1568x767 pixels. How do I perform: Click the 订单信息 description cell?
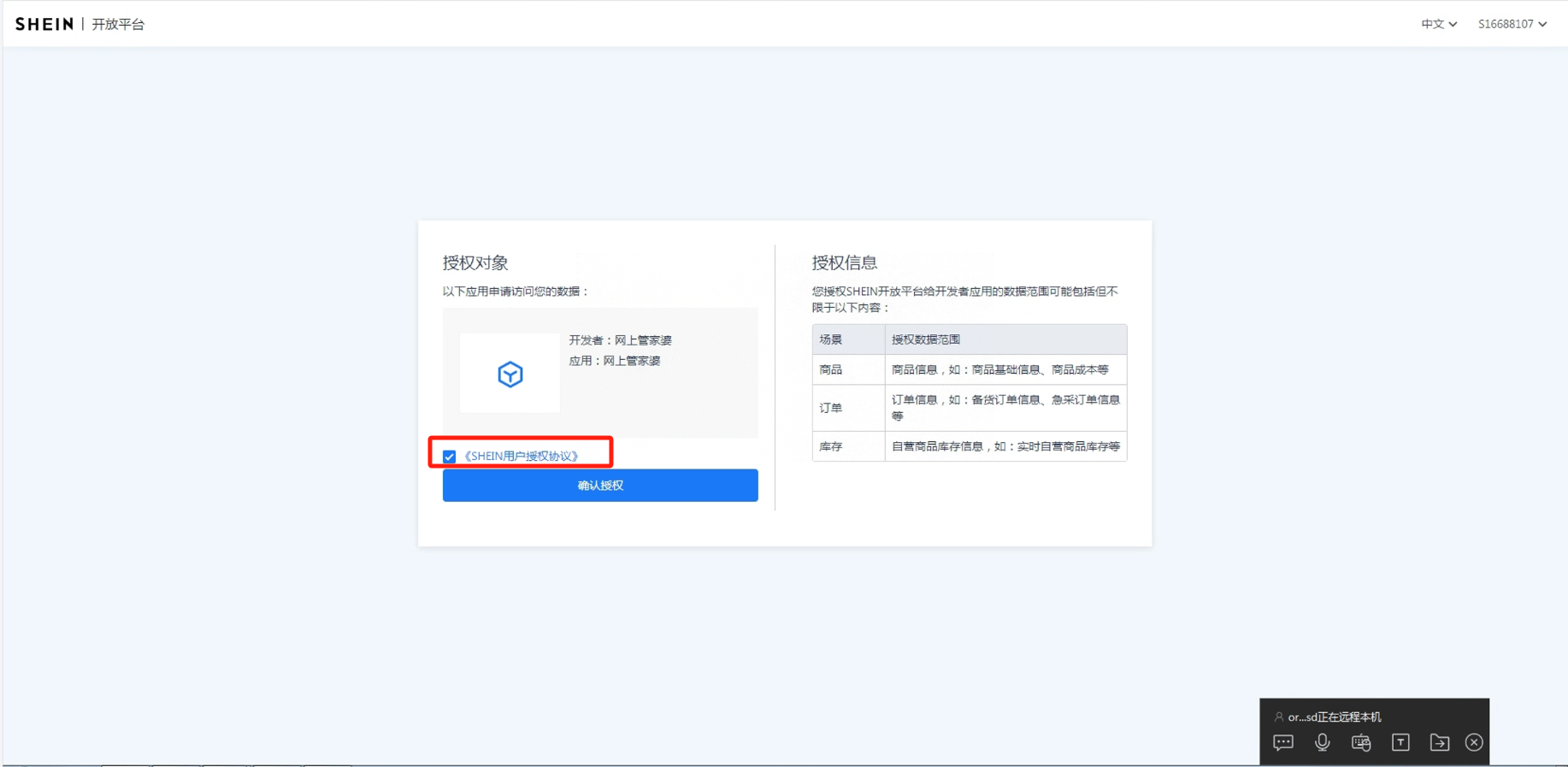pos(1005,408)
